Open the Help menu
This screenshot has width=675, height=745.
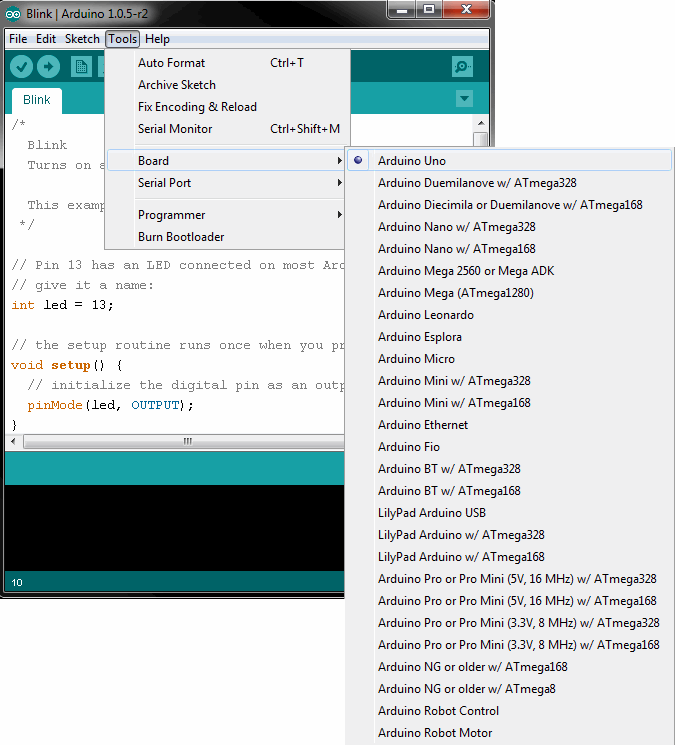[x=157, y=39]
